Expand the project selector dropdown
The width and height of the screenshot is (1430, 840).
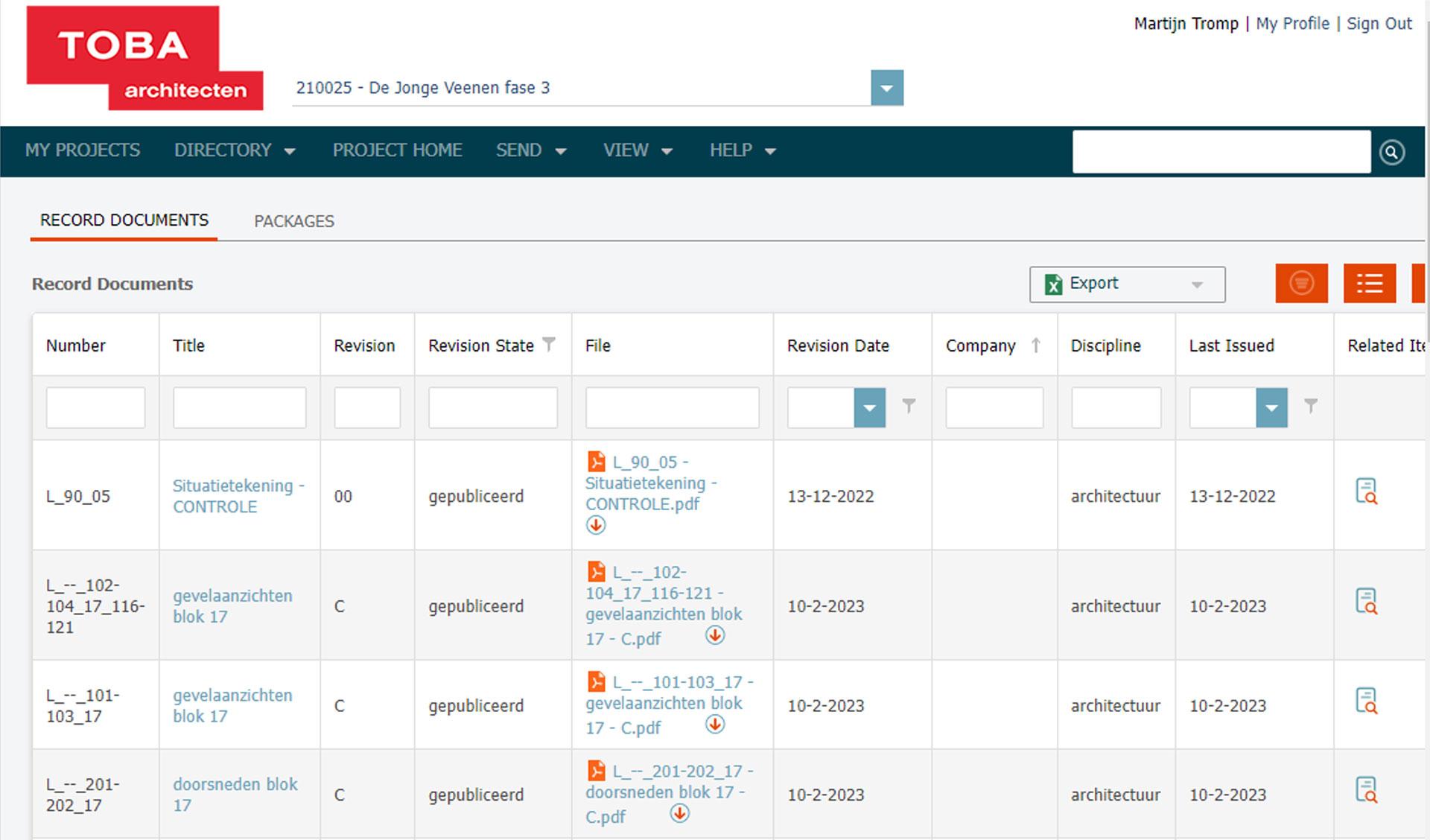tap(886, 88)
